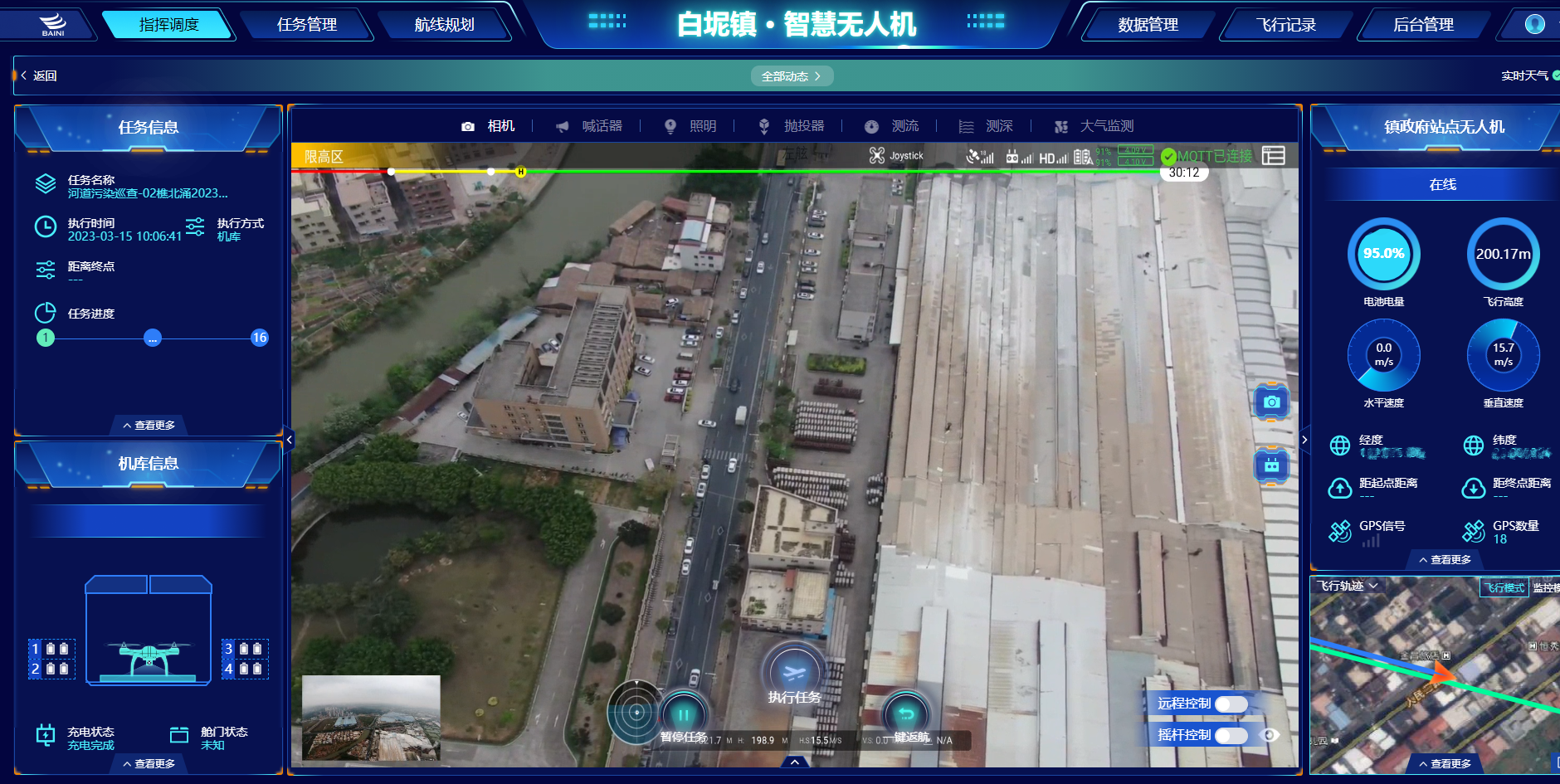This screenshot has width=1560, height=784.
Task: Click the 大气监测 atmosphere icon
Action: point(1060,126)
